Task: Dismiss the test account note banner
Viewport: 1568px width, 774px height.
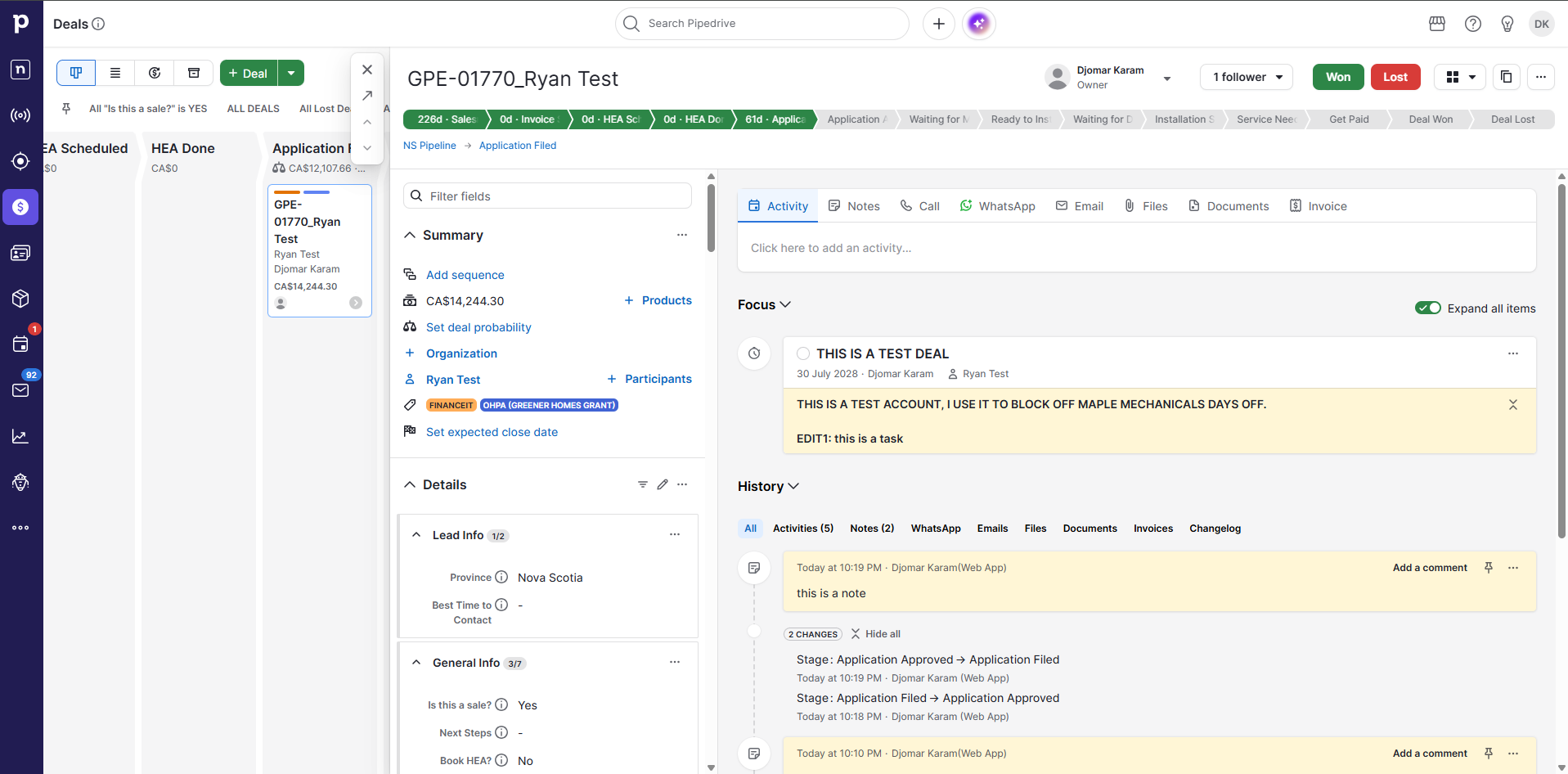Action: [x=1513, y=405]
